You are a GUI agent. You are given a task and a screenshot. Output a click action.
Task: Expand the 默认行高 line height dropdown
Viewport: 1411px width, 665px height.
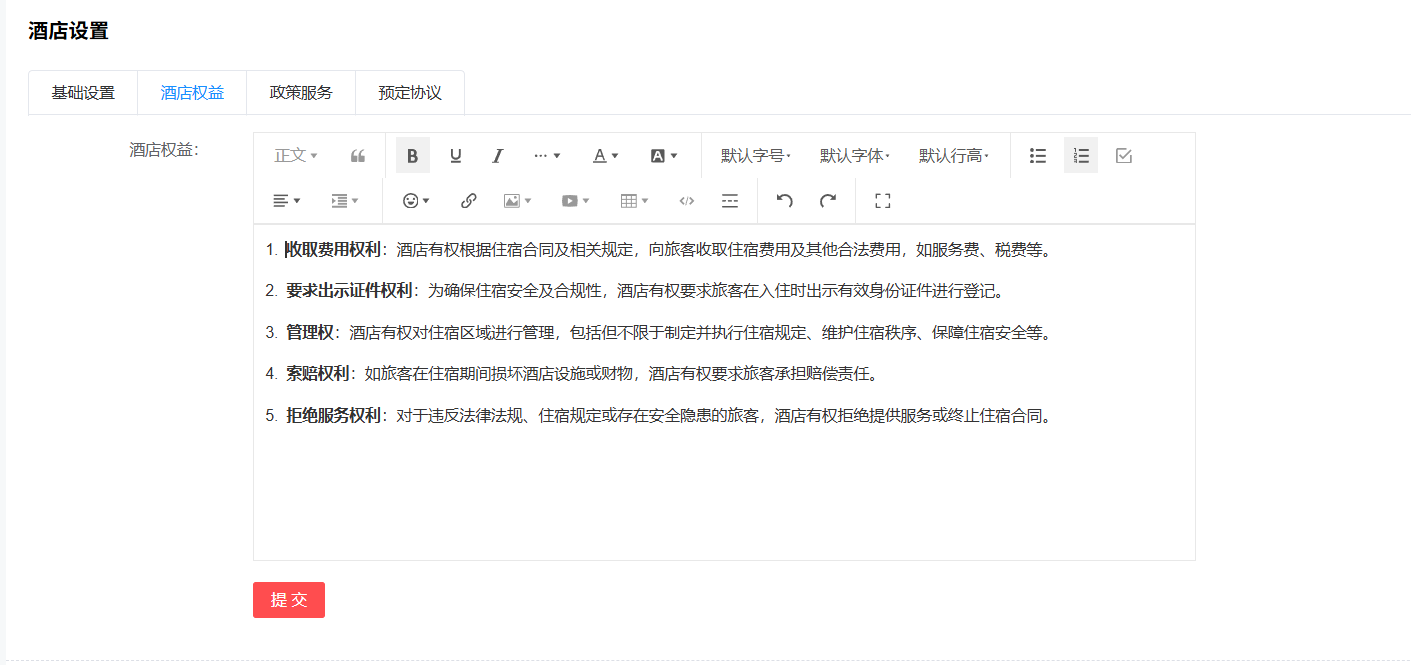pos(953,156)
